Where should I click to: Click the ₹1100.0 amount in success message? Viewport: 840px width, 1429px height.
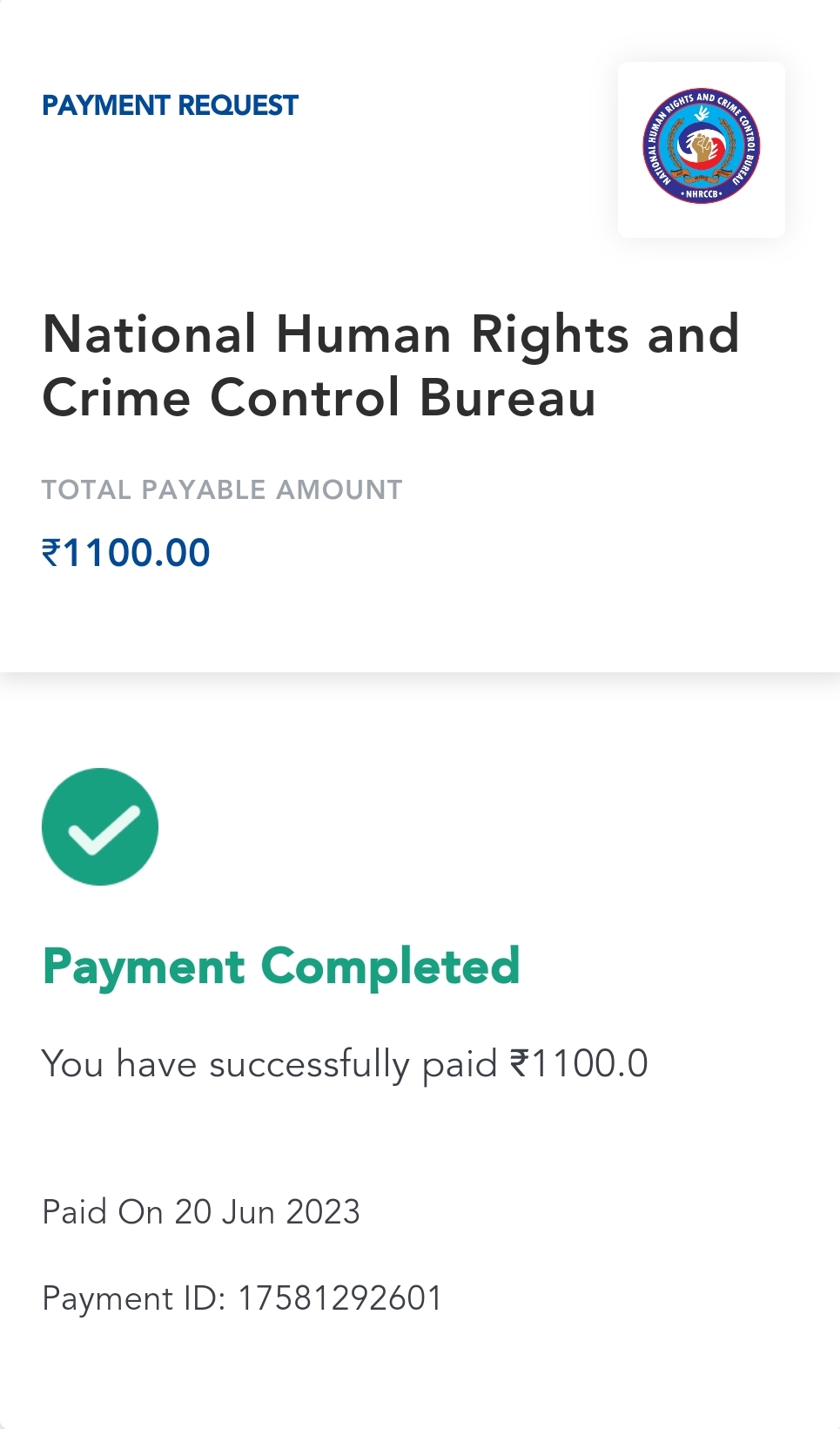point(579,1064)
